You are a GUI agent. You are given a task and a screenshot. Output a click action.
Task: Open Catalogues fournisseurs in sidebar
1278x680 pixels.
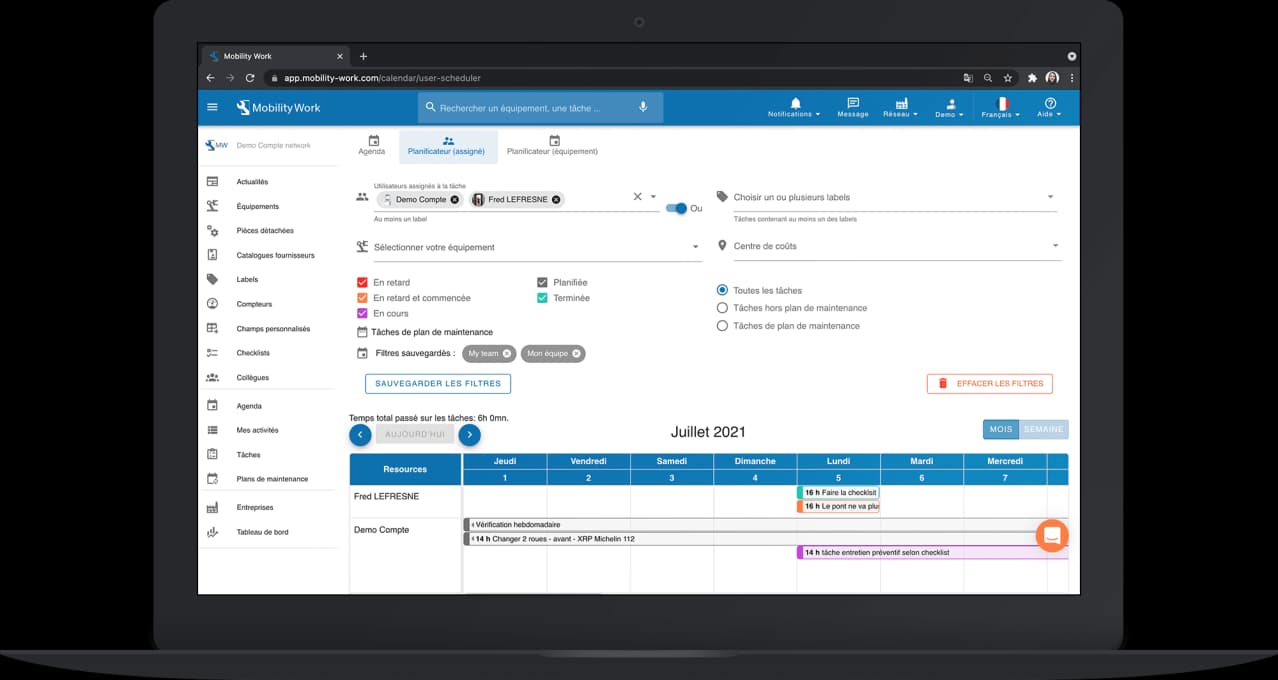[x=275, y=255]
